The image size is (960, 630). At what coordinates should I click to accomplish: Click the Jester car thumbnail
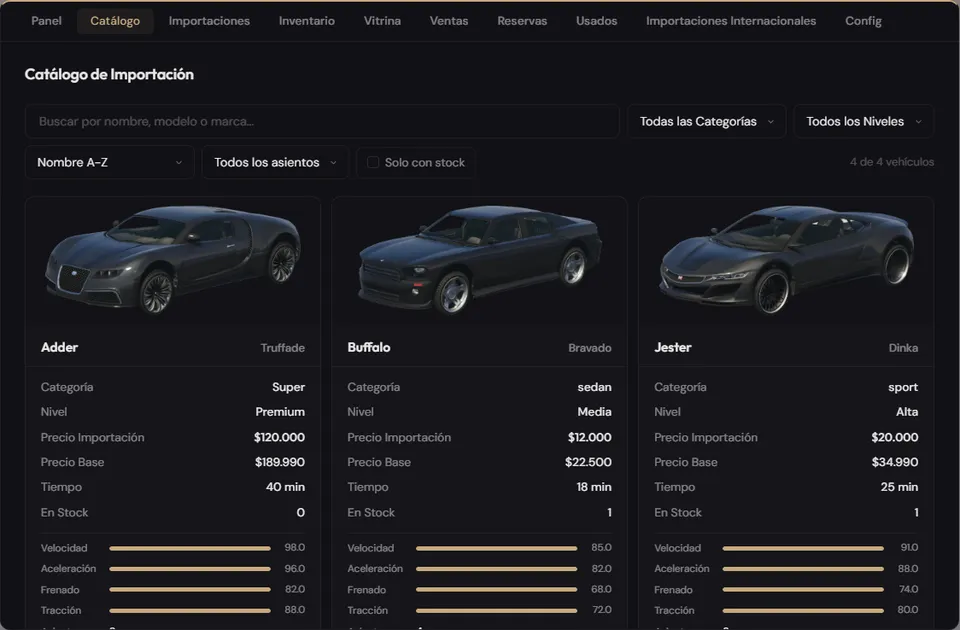click(786, 260)
